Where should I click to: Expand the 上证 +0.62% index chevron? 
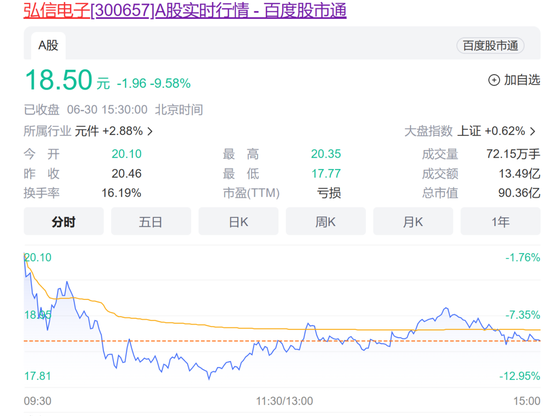click(533, 132)
